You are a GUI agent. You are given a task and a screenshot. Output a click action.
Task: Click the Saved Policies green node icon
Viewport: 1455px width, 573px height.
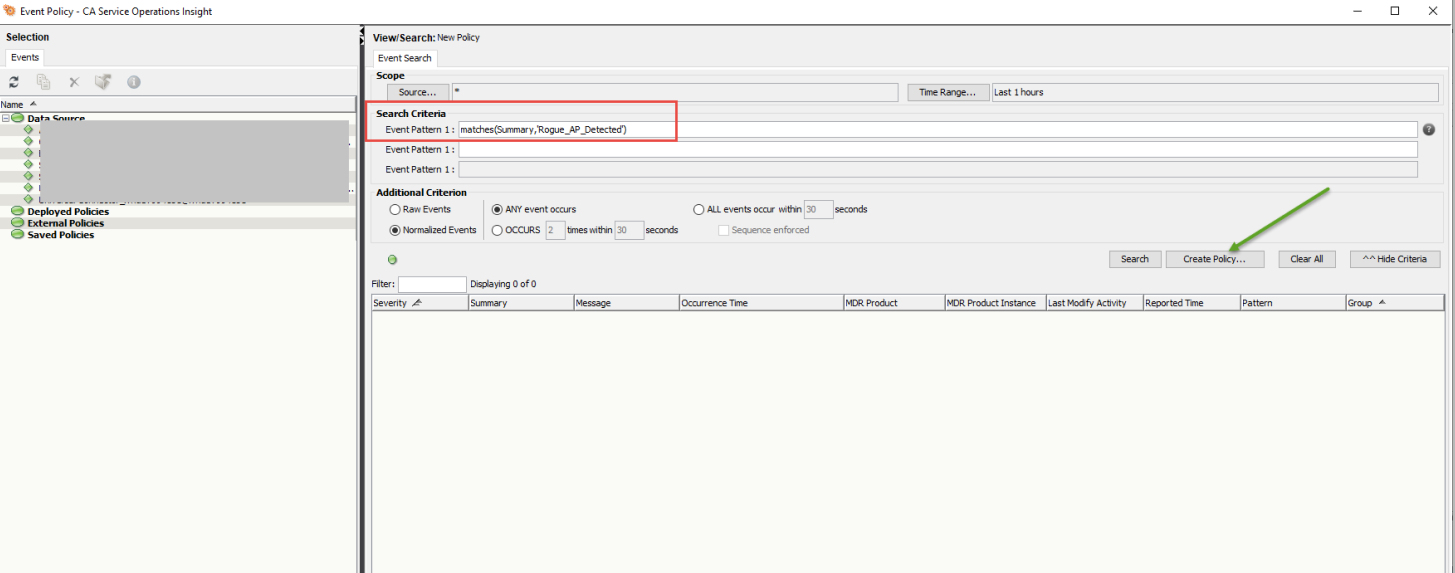click(x=17, y=235)
